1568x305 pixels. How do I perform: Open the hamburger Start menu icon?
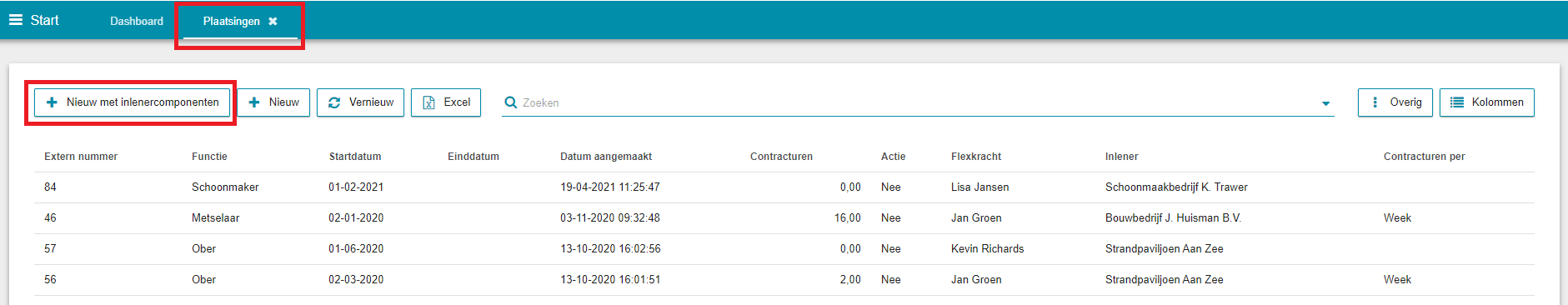(x=15, y=20)
